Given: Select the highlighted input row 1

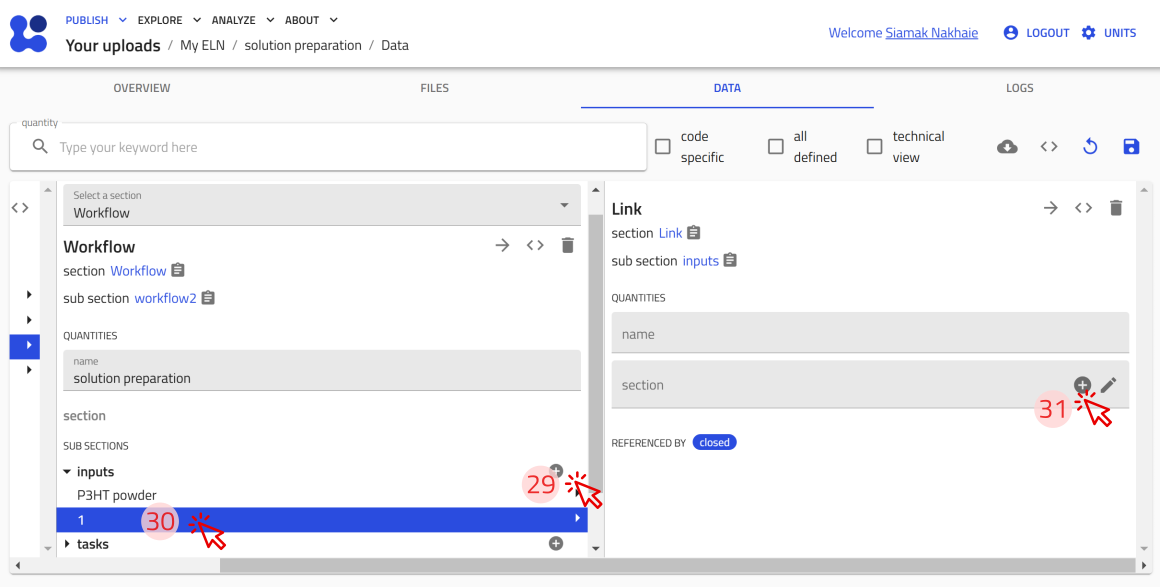Looking at the screenshot, I should click(x=322, y=520).
